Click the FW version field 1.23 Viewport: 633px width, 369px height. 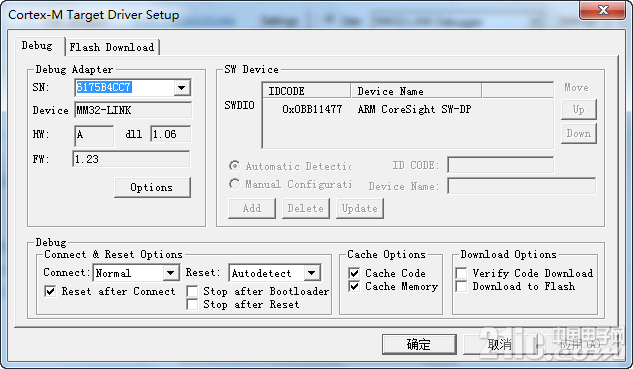point(131,159)
